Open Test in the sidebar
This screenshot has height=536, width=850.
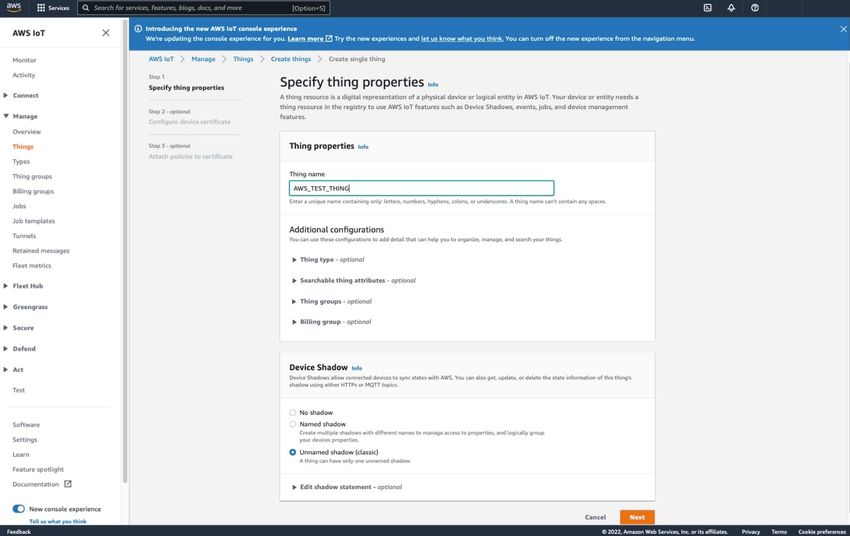coord(18,390)
